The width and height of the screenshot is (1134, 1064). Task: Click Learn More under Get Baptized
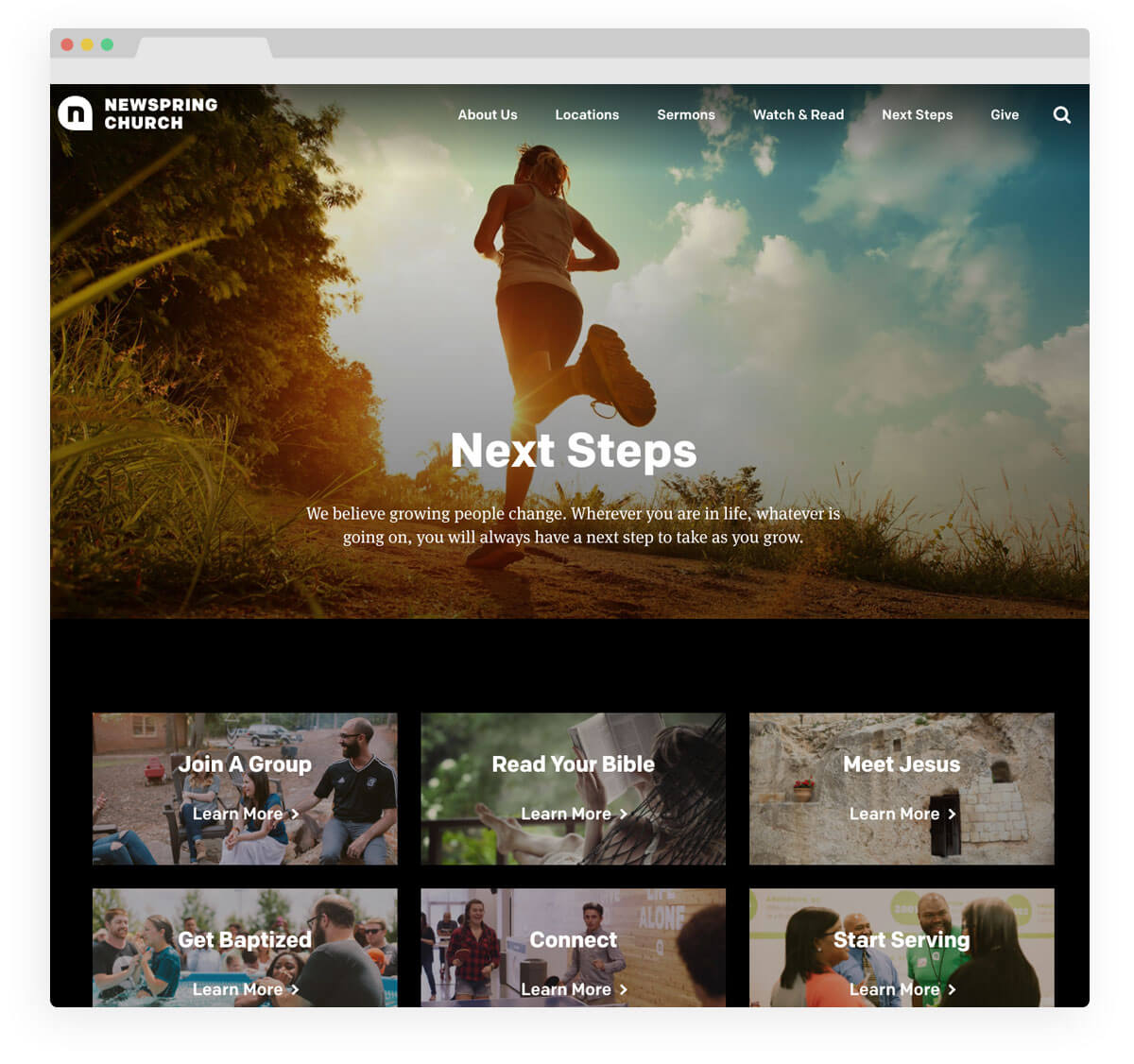tap(238, 989)
